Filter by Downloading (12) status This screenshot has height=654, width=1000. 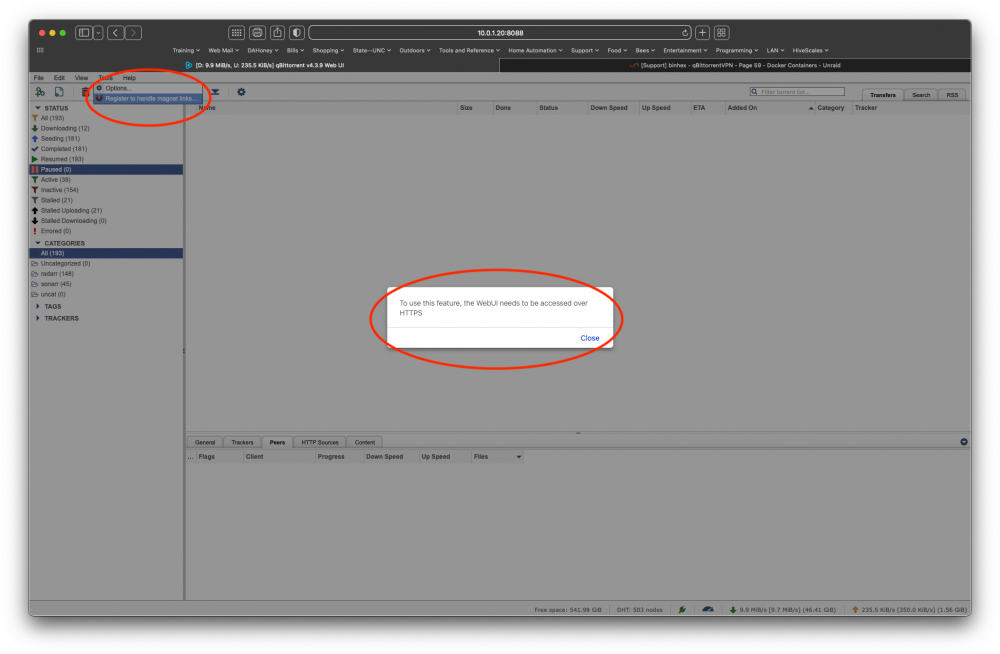(x=65, y=128)
